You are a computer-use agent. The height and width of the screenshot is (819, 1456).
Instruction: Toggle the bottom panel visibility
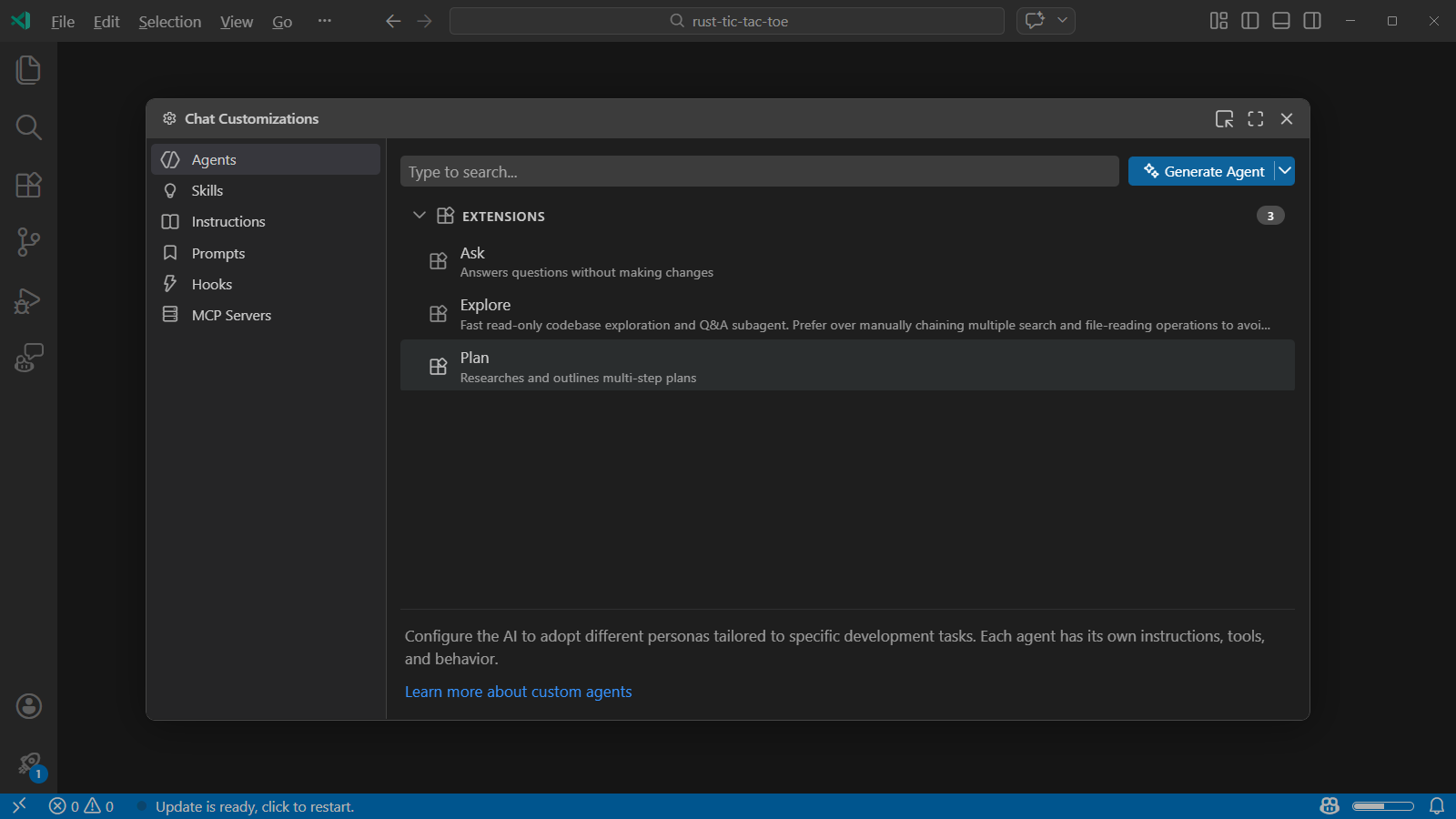tap(1280, 20)
